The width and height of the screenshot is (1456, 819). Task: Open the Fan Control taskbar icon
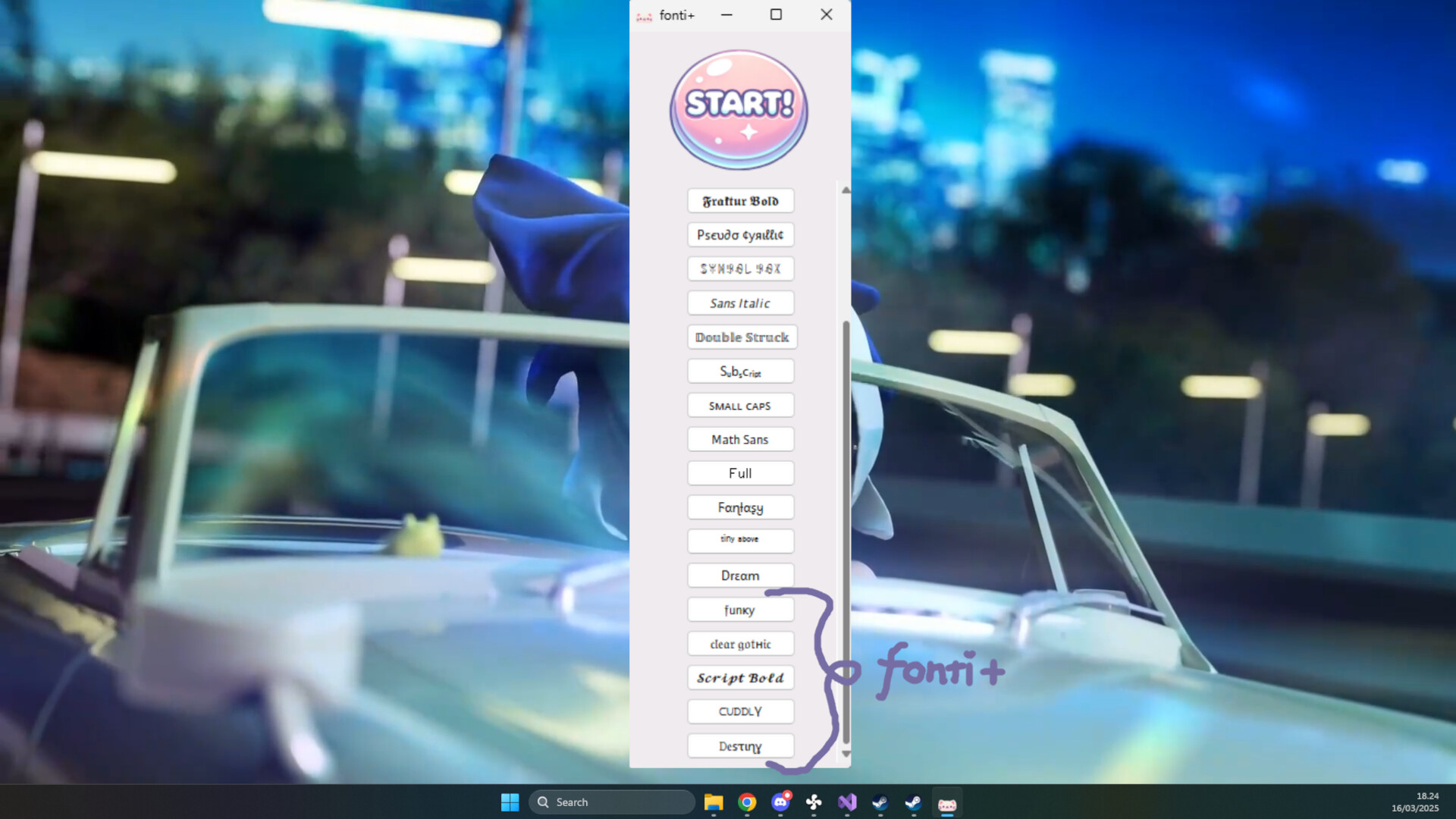coord(814,802)
